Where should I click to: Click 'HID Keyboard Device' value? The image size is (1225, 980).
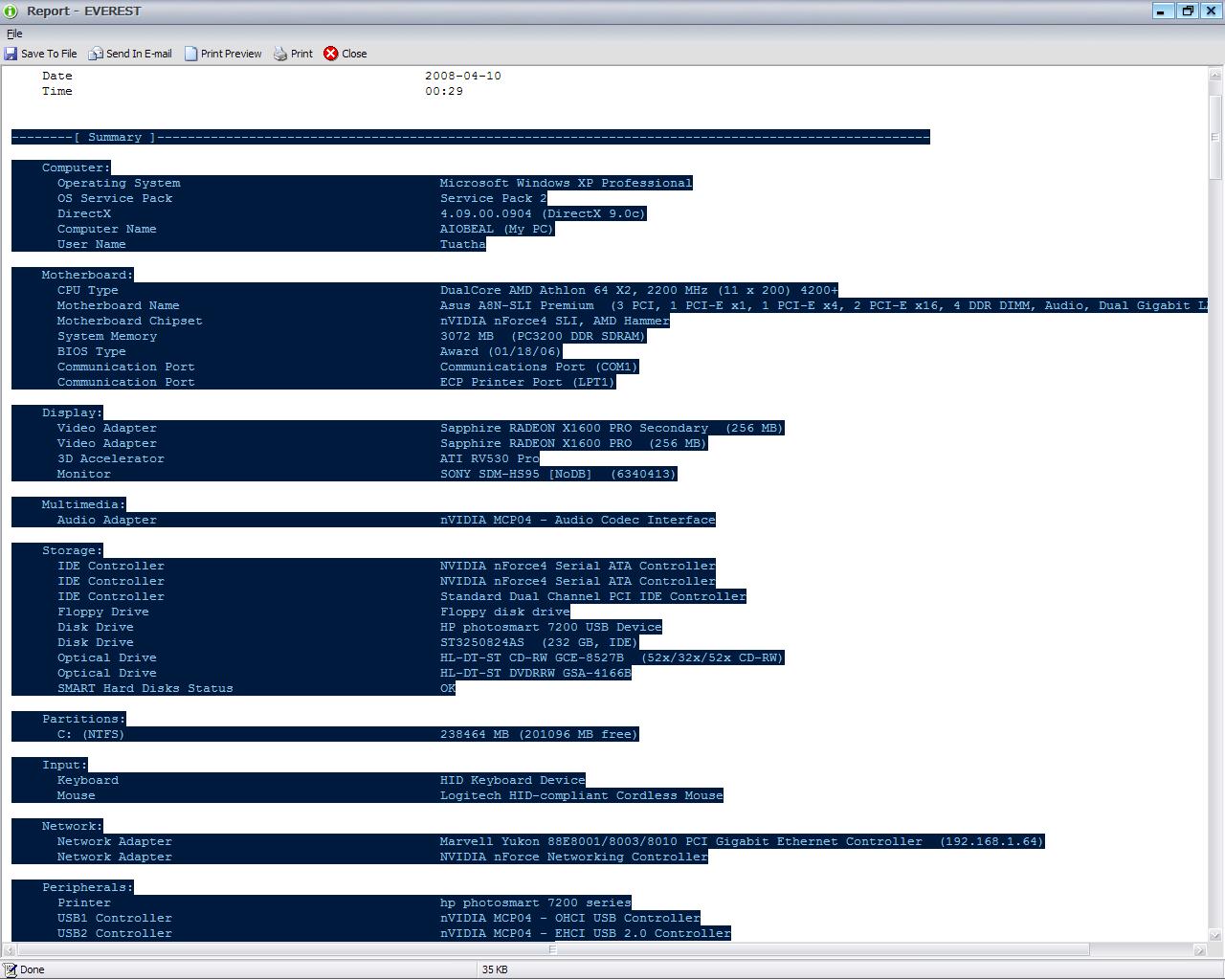tap(512, 780)
